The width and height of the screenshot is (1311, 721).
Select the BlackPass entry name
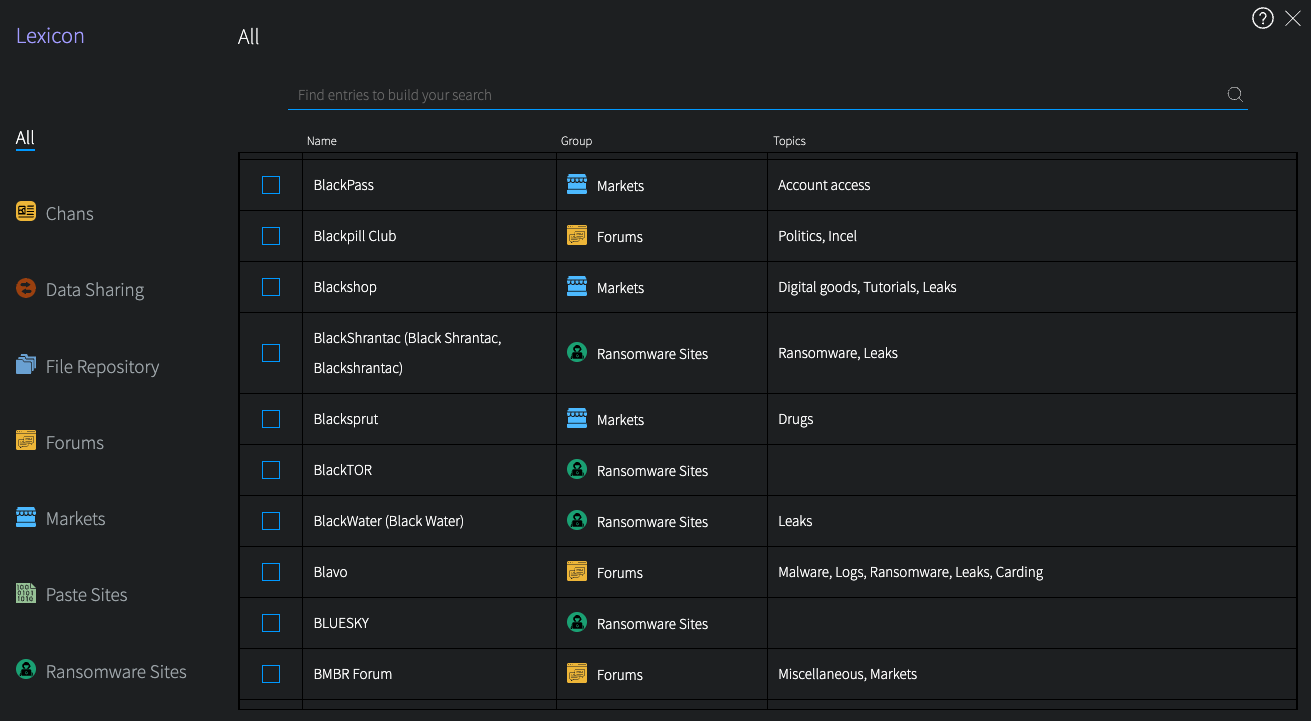click(344, 185)
